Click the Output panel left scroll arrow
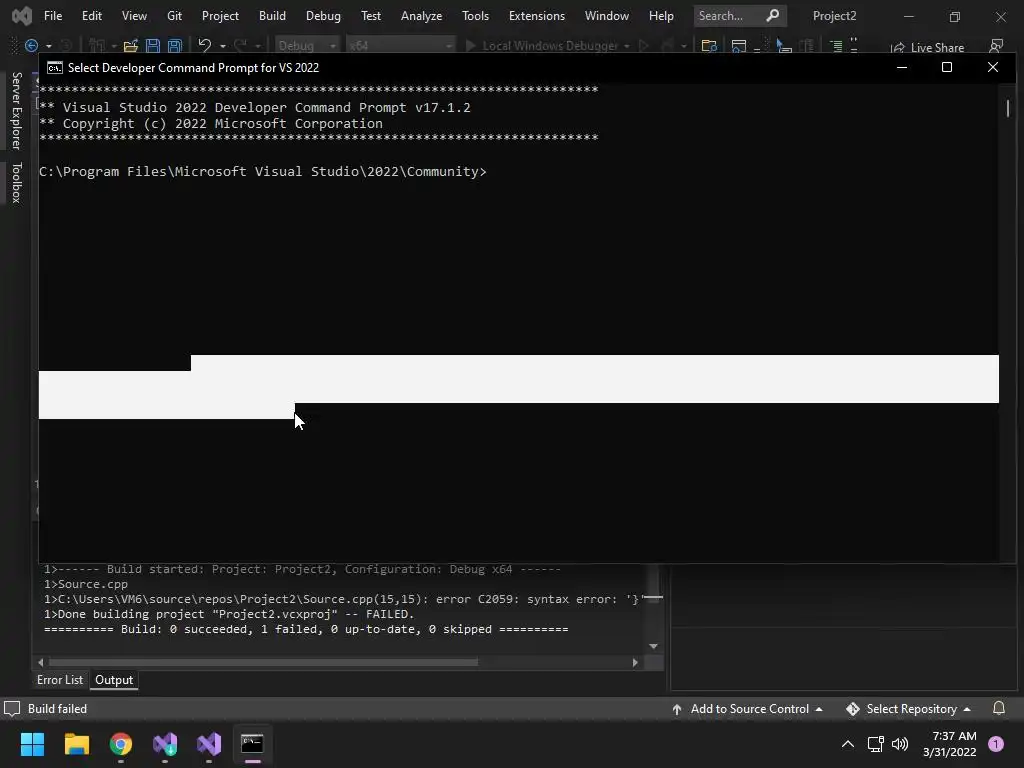The height and width of the screenshot is (768, 1024). pyautogui.click(x=40, y=662)
